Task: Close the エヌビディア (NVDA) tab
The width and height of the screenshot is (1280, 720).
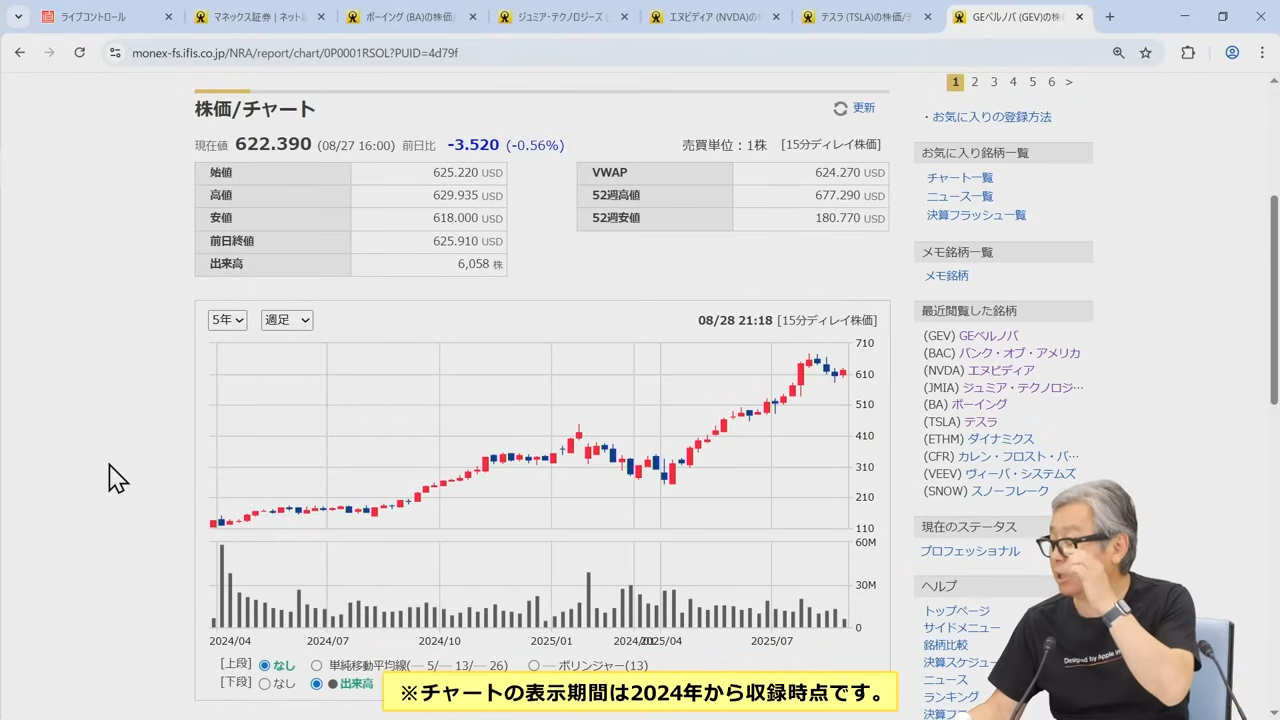Action: [776, 17]
